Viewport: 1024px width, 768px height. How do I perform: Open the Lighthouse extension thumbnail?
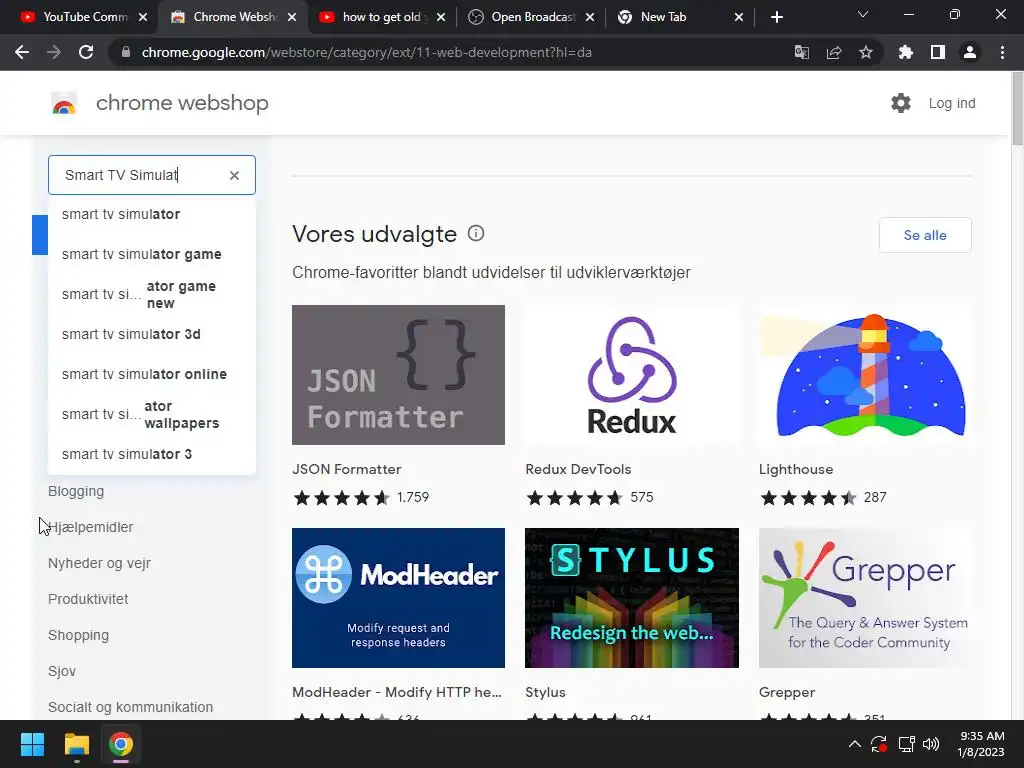coord(865,375)
